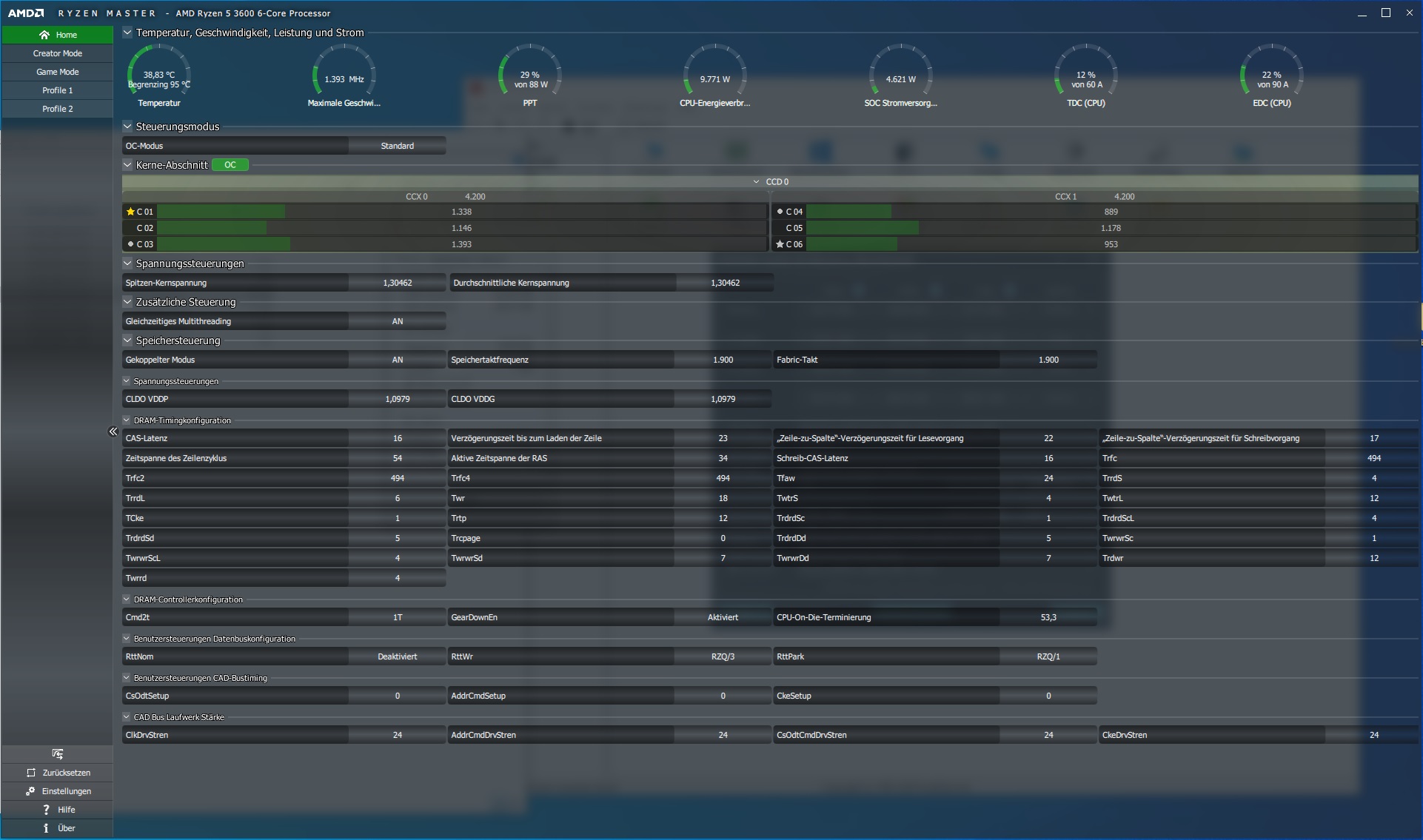This screenshot has height=840, width=1423.
Task: Click the star marker on core C 06
Action: point(780,244)
